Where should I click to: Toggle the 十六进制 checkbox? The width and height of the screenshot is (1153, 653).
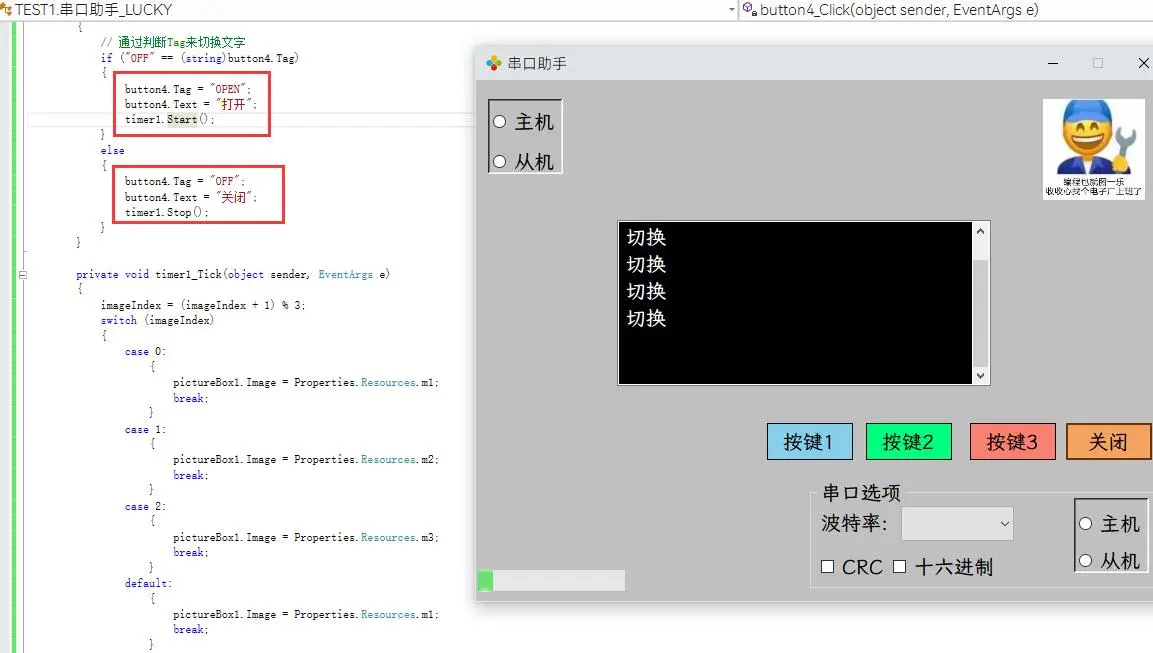[x=899, y=567]
